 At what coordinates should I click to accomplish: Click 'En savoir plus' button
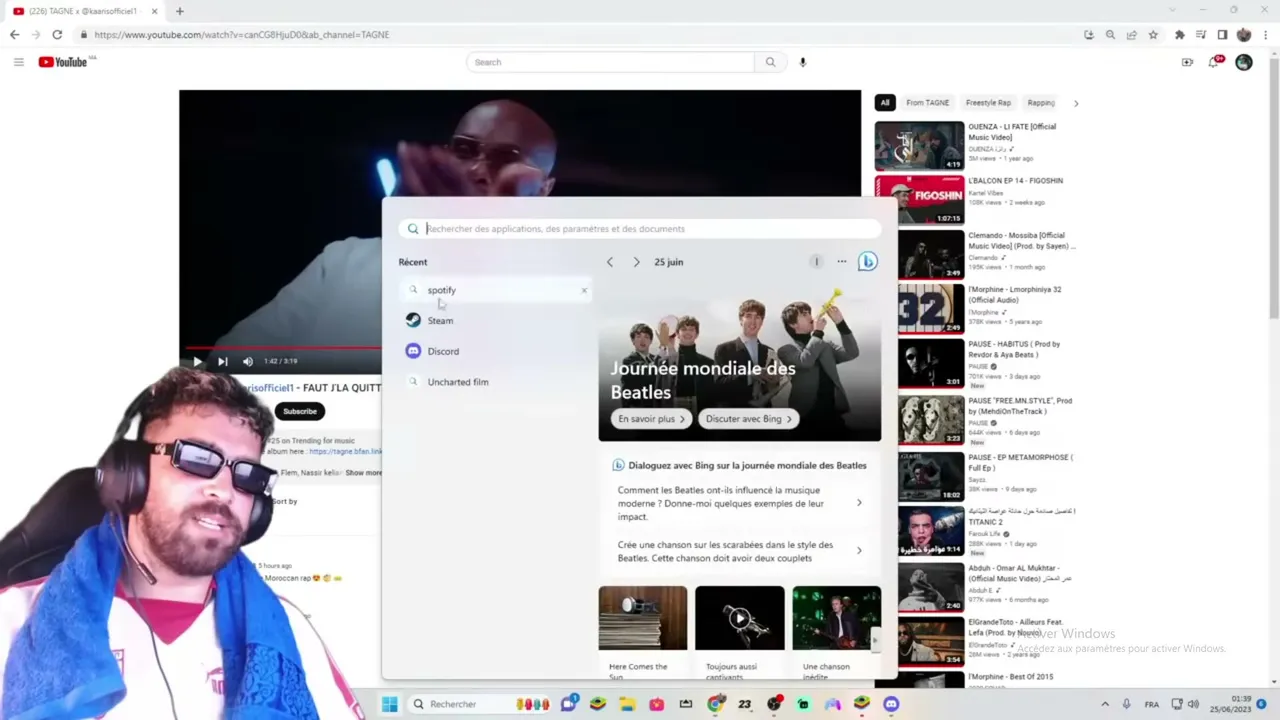click(x=652, y=419)
